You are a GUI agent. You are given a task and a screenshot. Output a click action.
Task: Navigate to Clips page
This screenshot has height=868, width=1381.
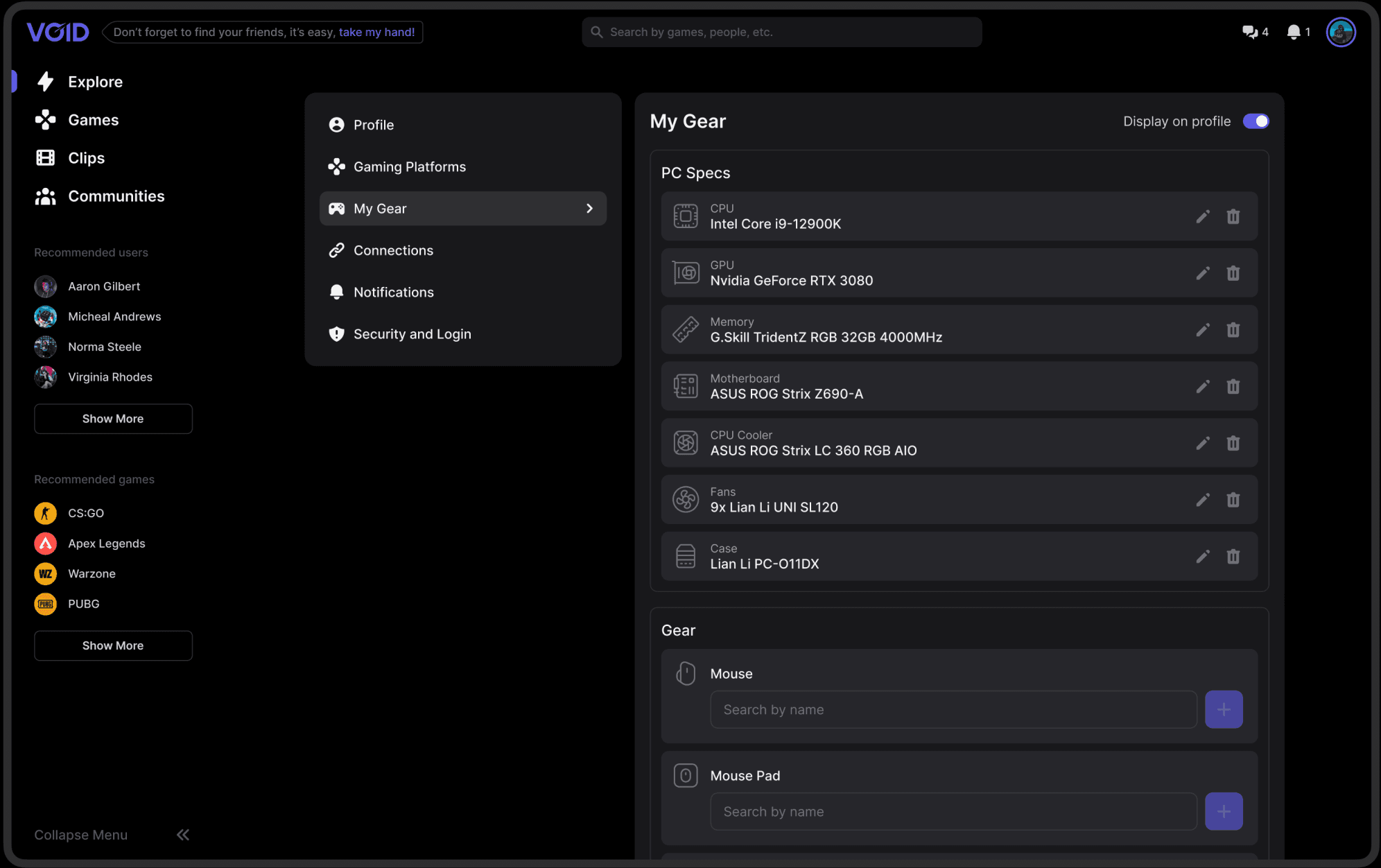pyautogui.click(x=86, y=158)
